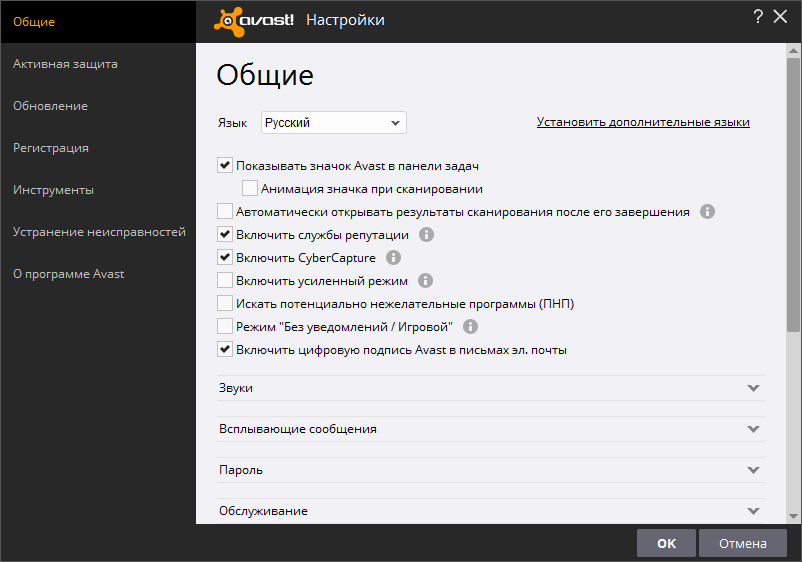Screen dimensions: 802x562
Task: Click info icon next to Игровой режим
Action: tap(470, 327)
